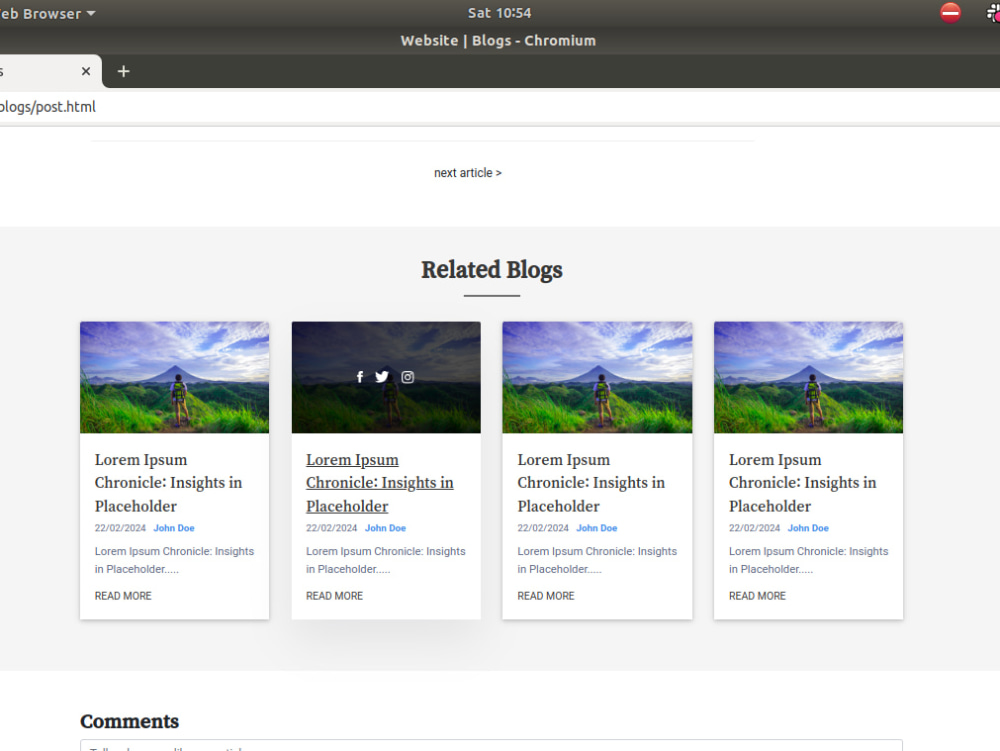Click the 22/02/2024 date on the first card
Screen dimensions: 1000x751
(121, 528)
